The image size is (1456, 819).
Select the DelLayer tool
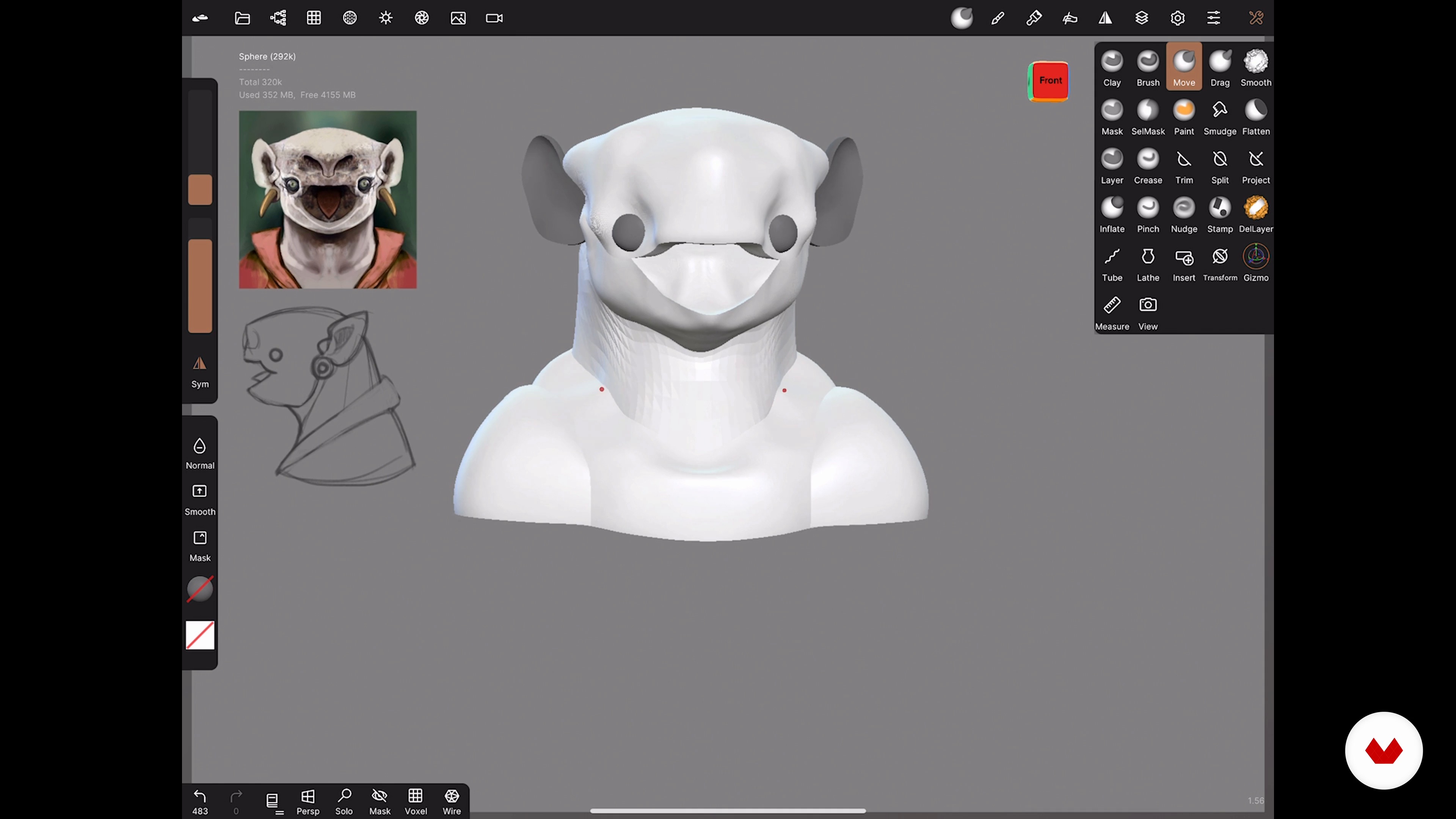(1256, 215)
